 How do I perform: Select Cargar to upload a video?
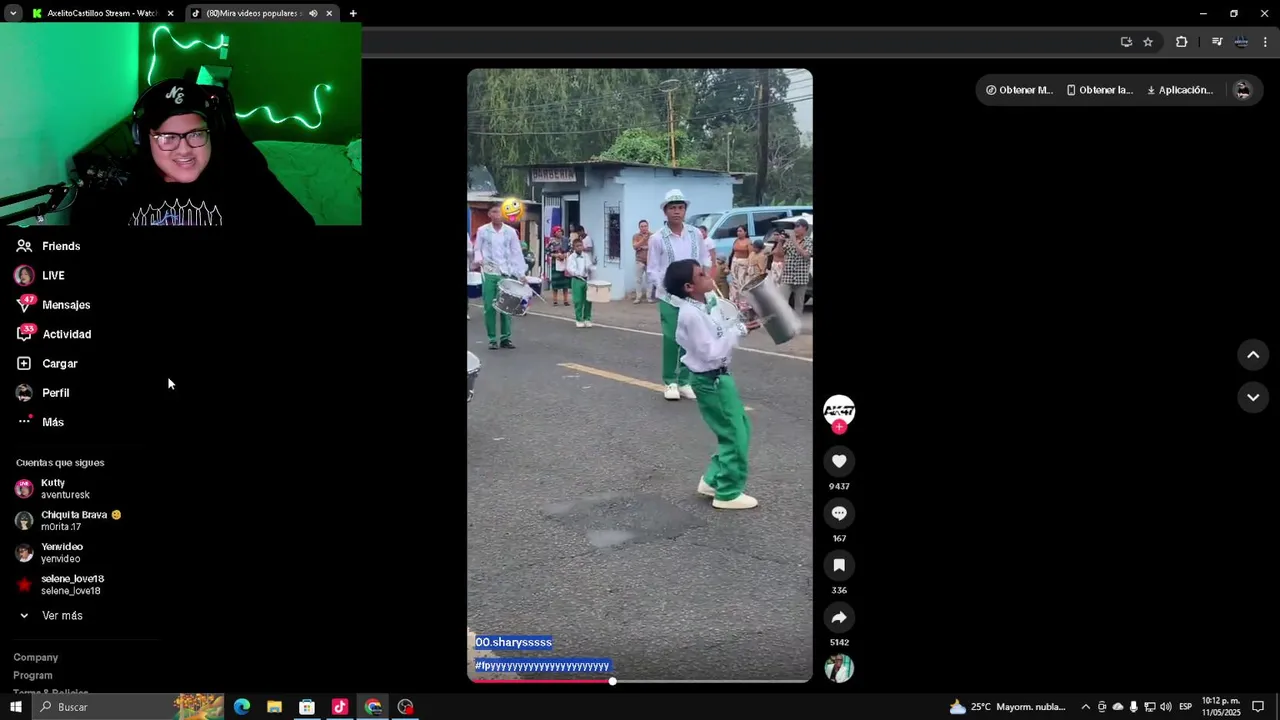(47, 363)
